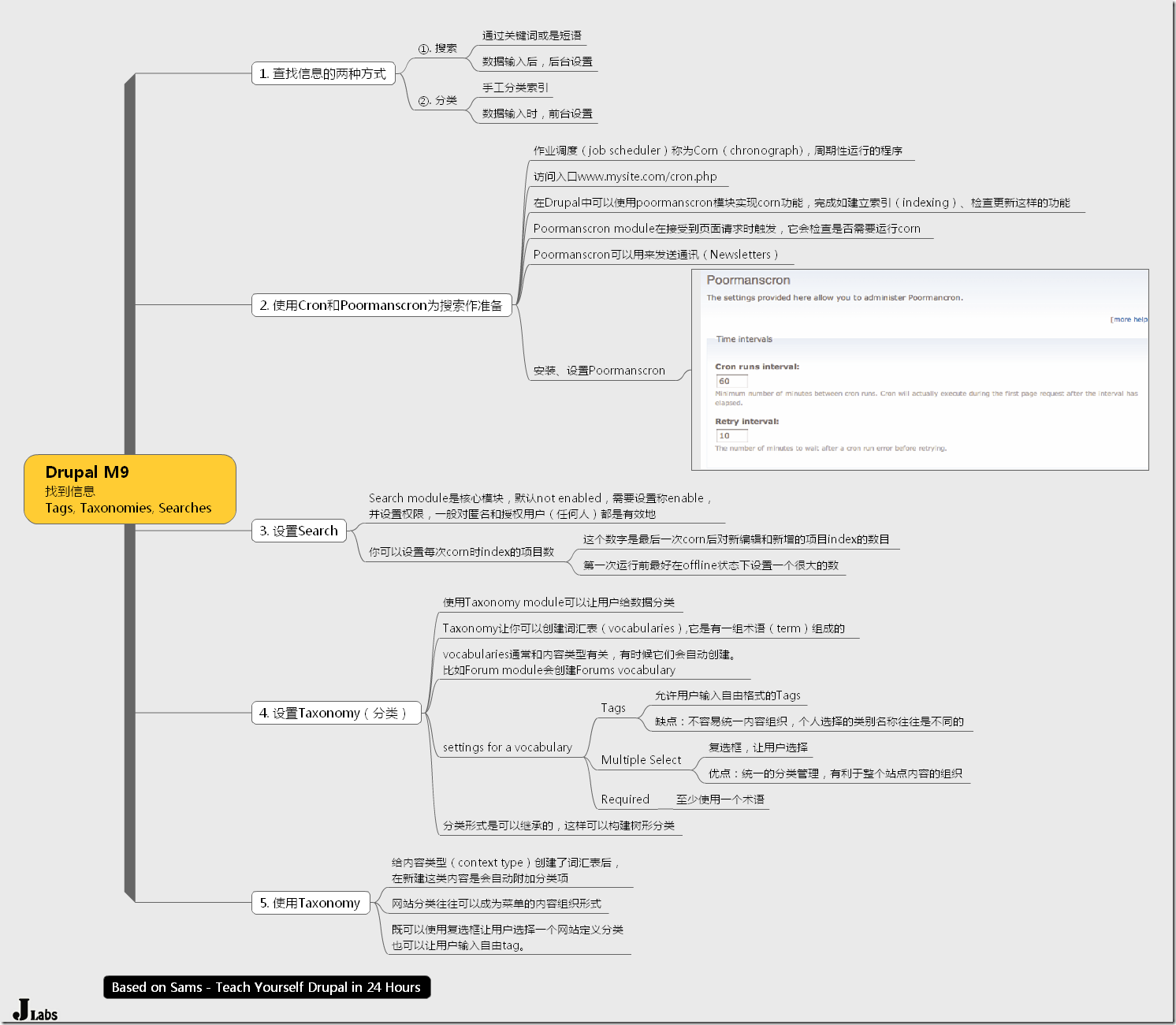The image size is (1176, 1025).
Task: Click the '给内容类型（context type）创建了词汇表后' note
Action: [x=506, y=870]
